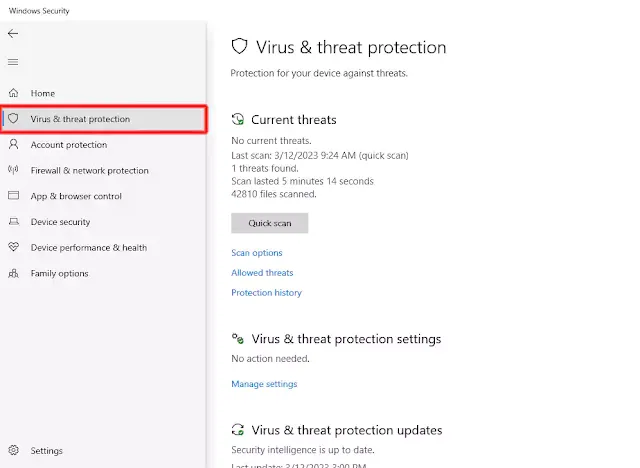This screenshot has width=640, height=468.
Task: Select Virus & threat protection in sidebar
Action: pos(104,119)
